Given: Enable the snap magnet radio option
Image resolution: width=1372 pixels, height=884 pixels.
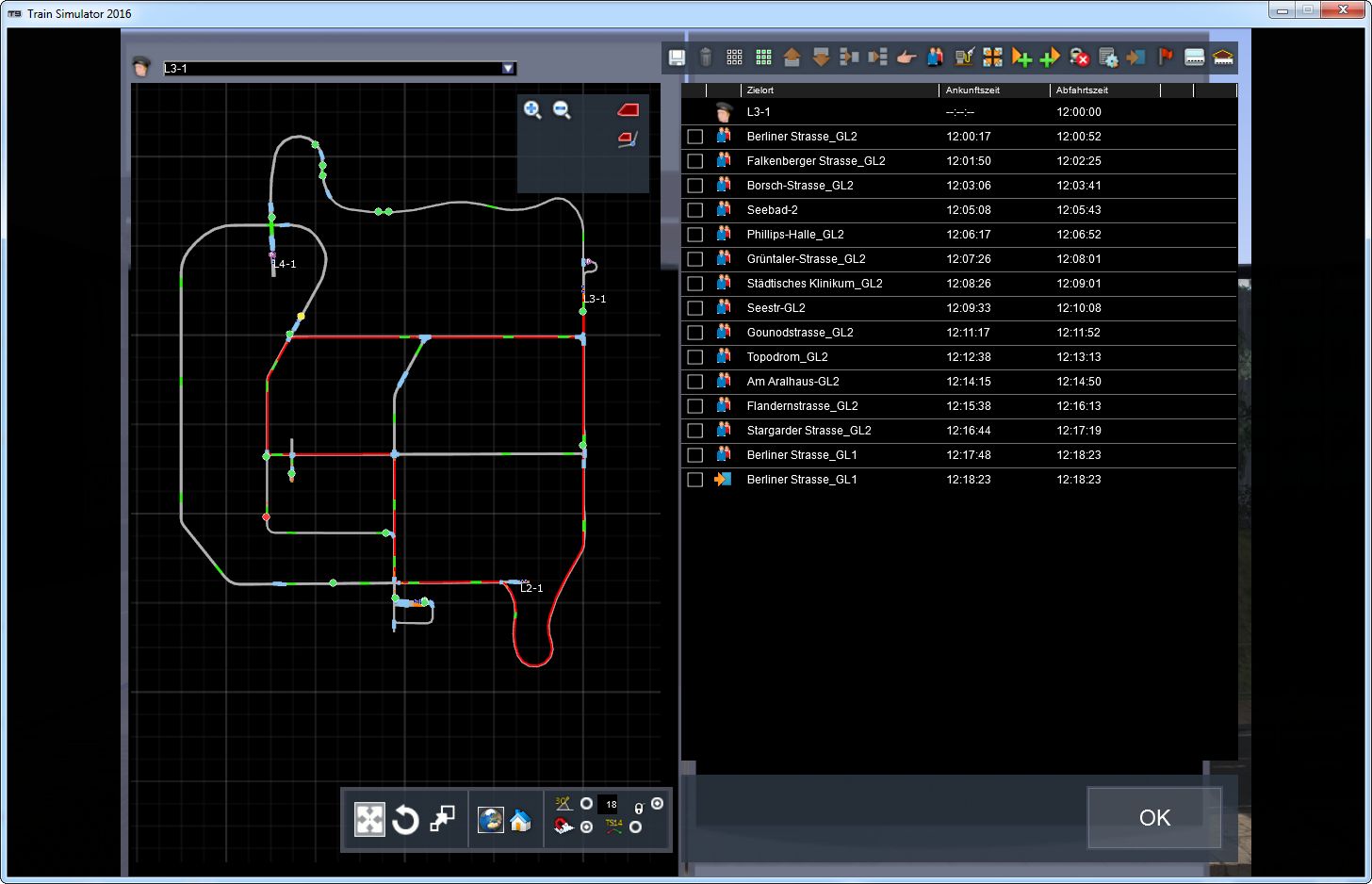Looking at the screenshot, I should (x=586, y=827).
